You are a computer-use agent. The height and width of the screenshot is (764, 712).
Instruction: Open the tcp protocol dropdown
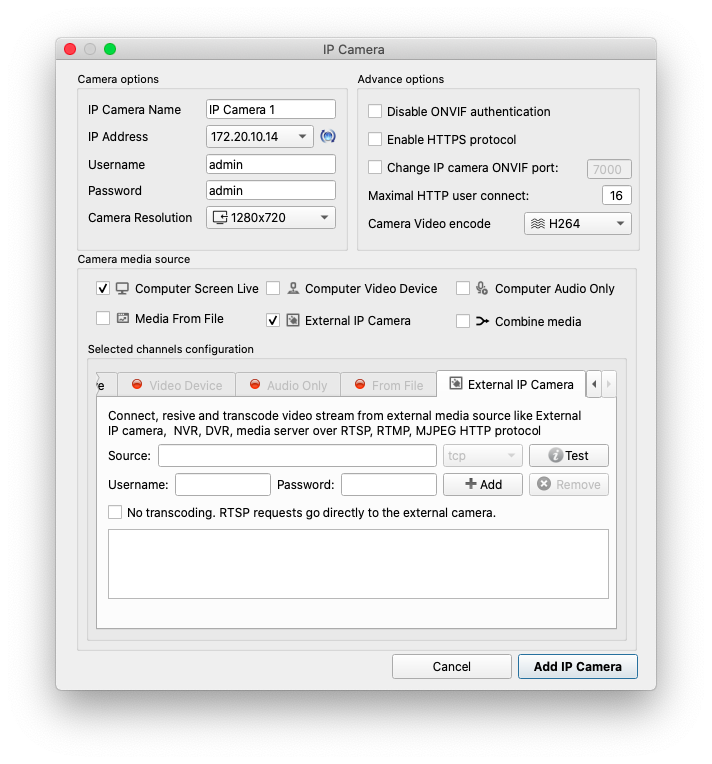click(x=482, y=456)
